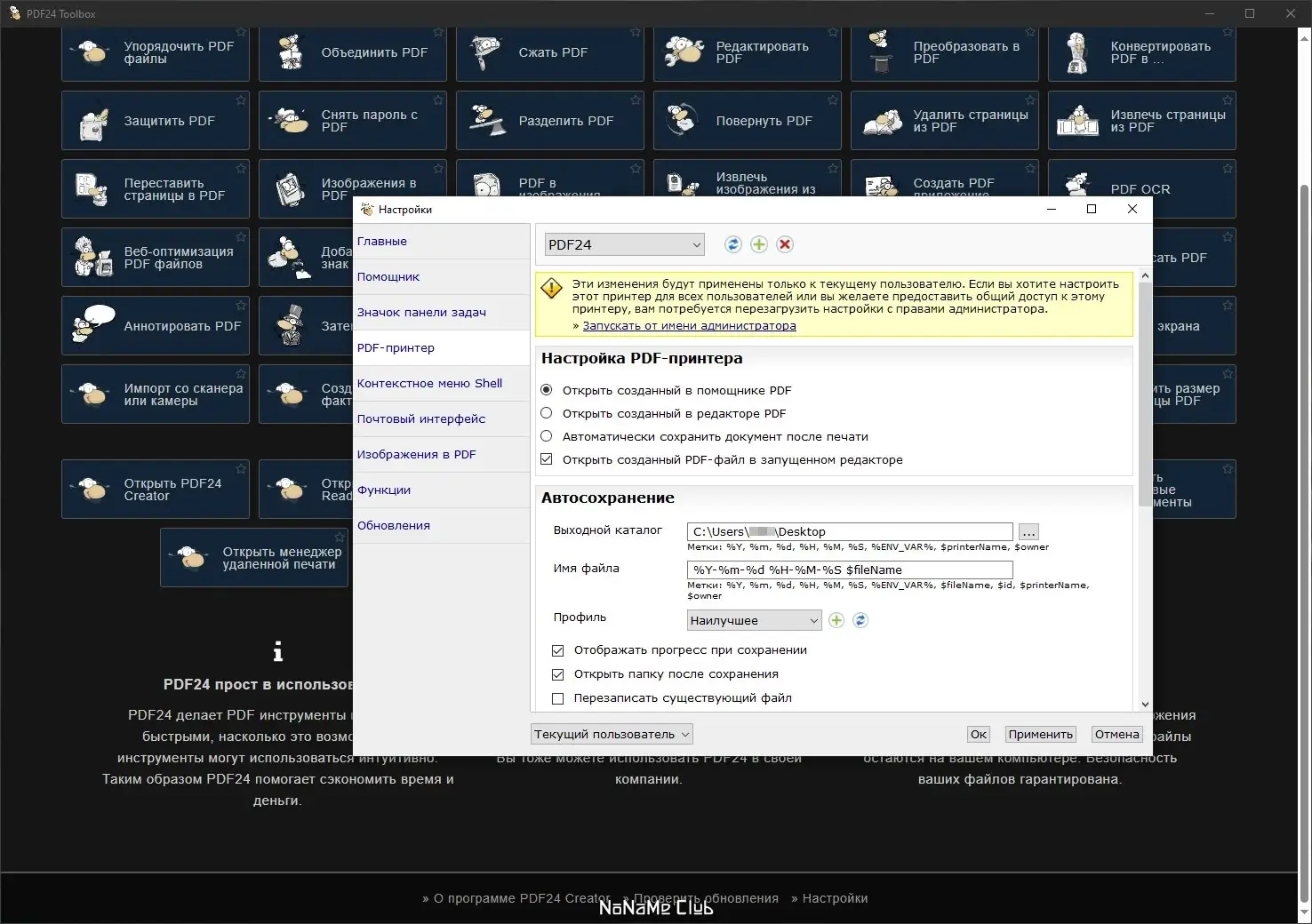Switch to the Главные settings tab
This screenshot has height=924, width=1312.
(441, 241)
